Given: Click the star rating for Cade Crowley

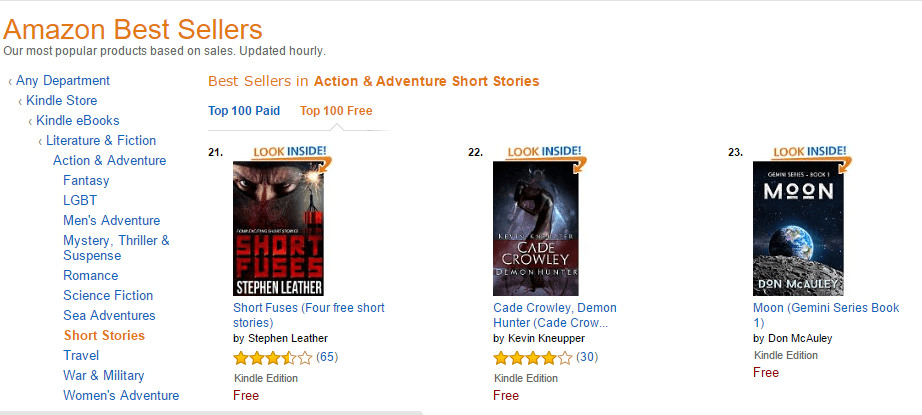Looking at the screenshot, I should (x=532, y=357).
